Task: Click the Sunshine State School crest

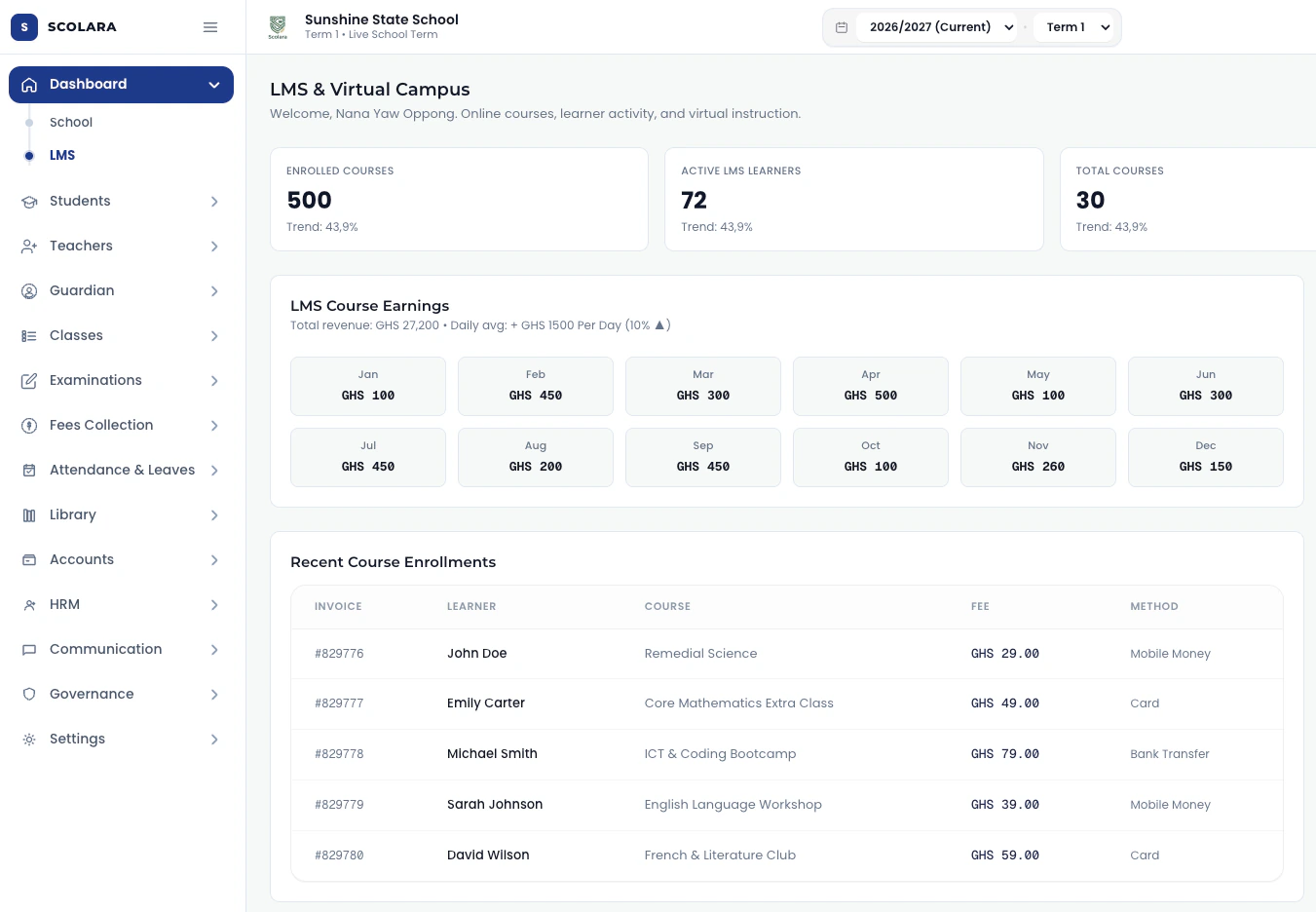Action: (278, 27)
